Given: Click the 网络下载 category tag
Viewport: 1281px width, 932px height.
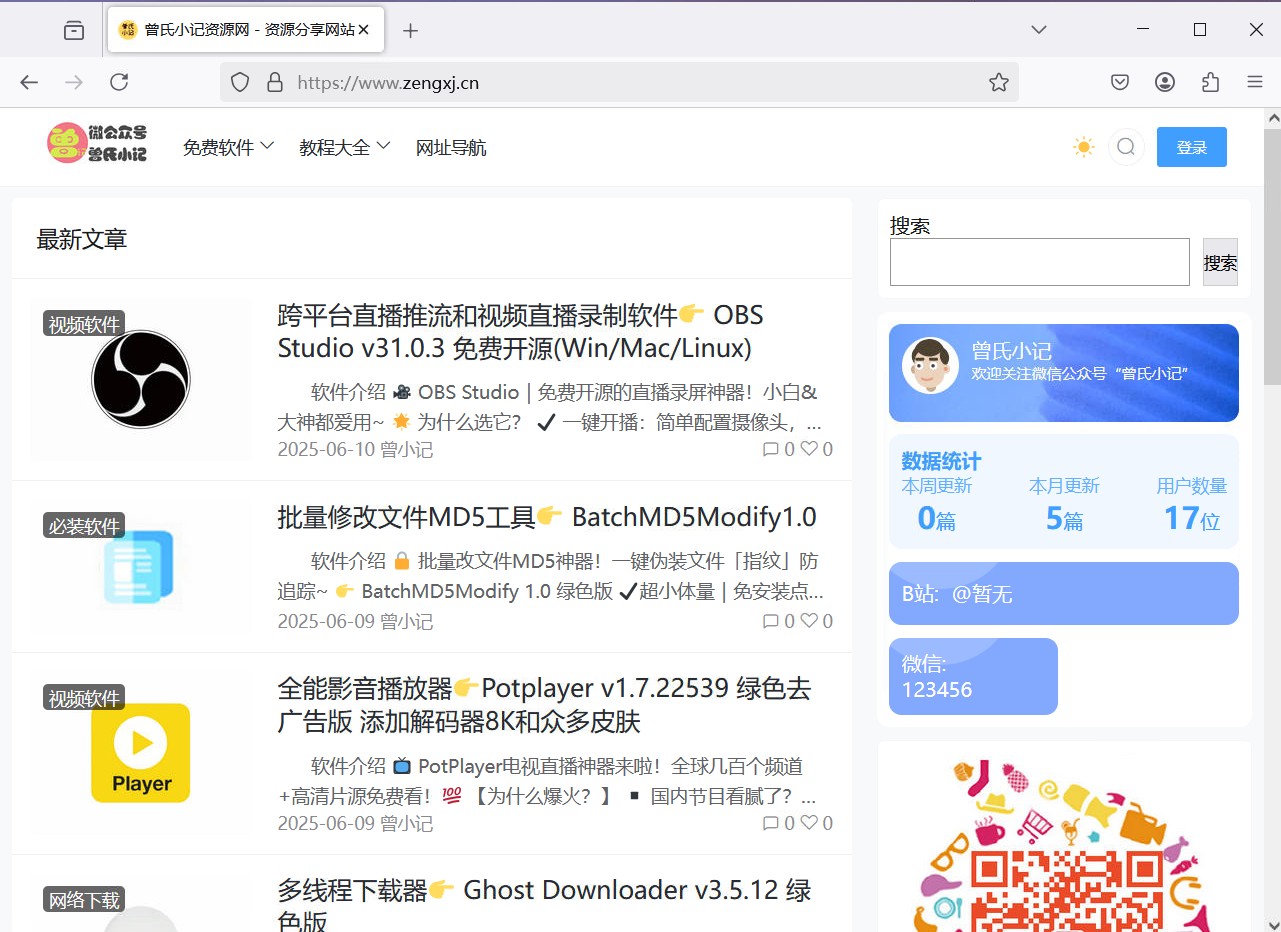Looking at the screenshot, I should tap(84, 900).
